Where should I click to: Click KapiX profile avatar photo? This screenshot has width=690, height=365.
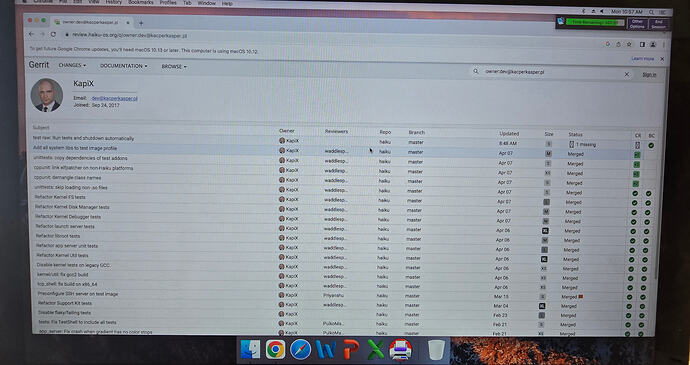[x=47, y=95]
